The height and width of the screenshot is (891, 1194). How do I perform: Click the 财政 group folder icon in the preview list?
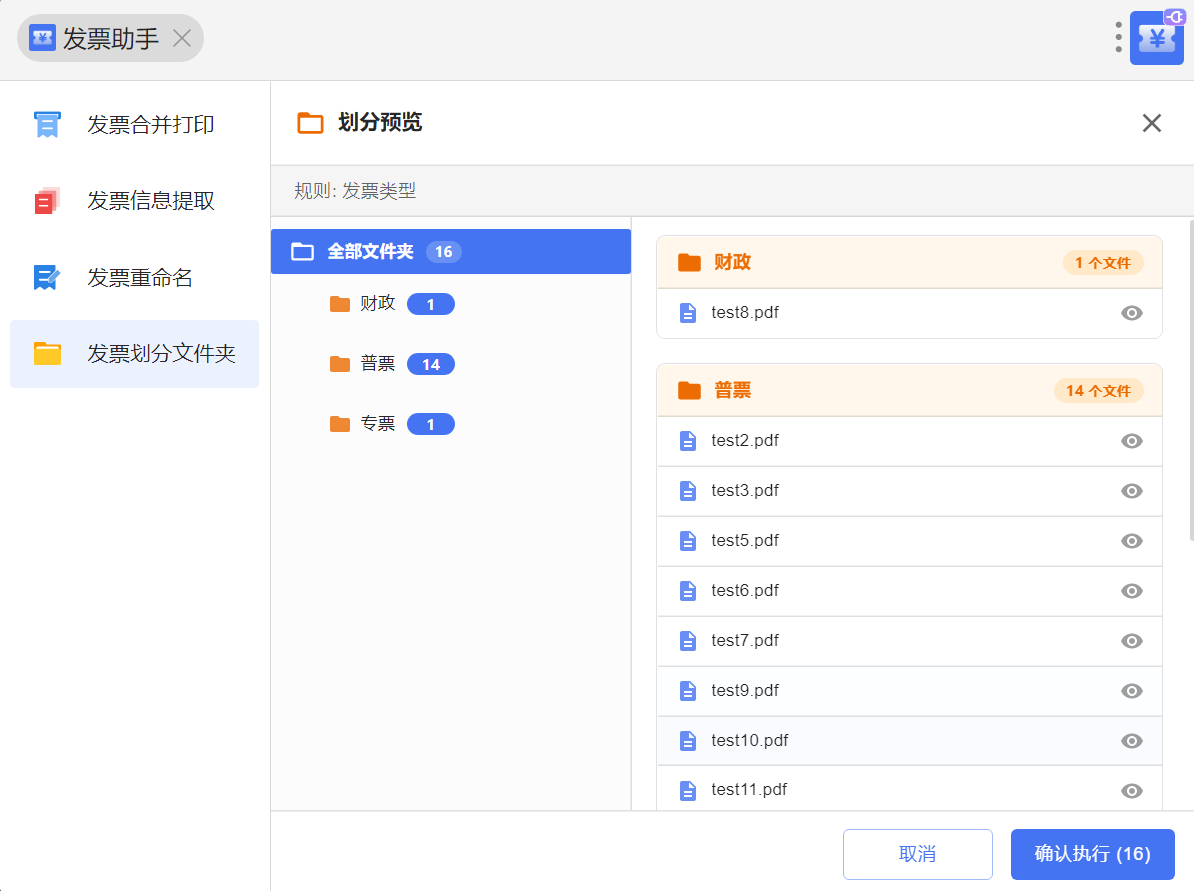click(689, 263)
